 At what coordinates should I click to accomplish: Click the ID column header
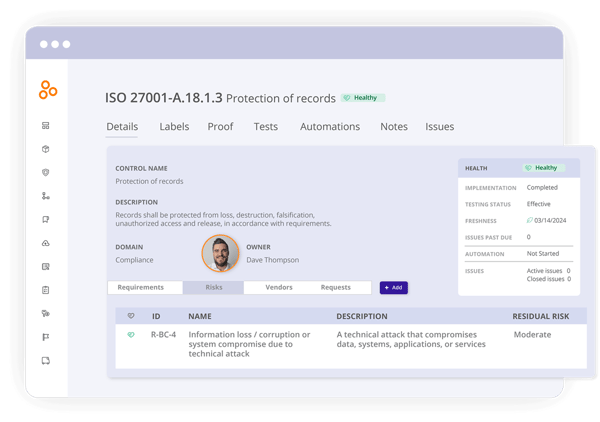pos(156,316)
